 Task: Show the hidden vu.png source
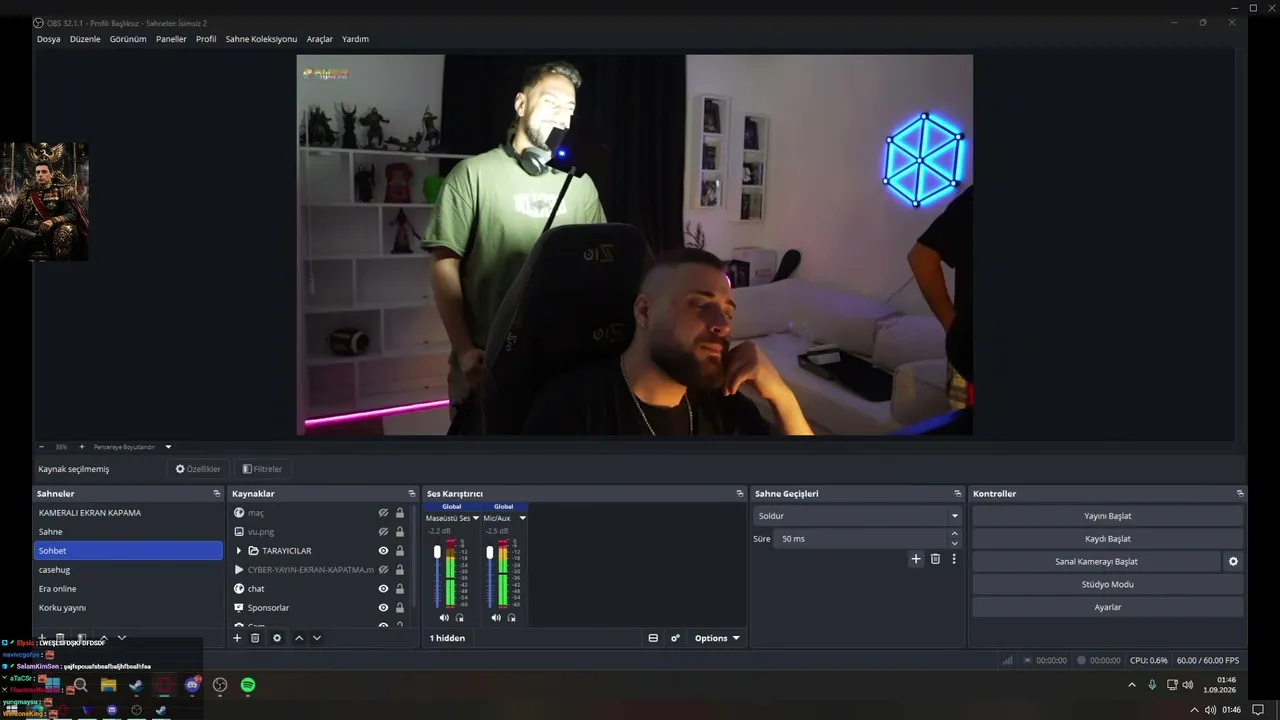tap(383, 532)
